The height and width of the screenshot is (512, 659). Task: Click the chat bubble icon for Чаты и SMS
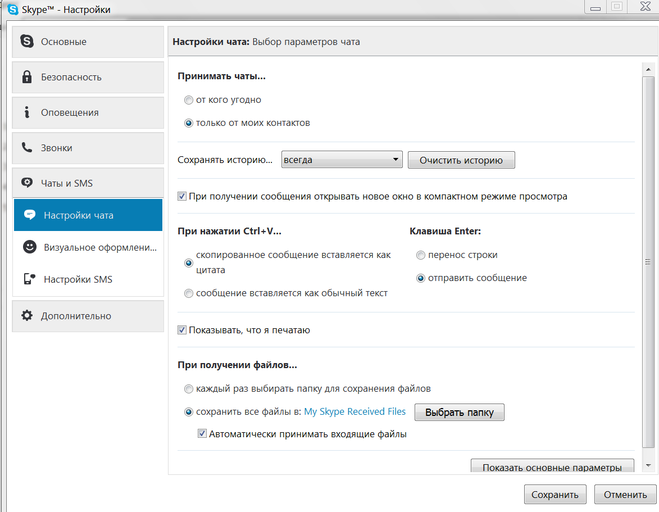pyautogui.click(x=27, y=182)
